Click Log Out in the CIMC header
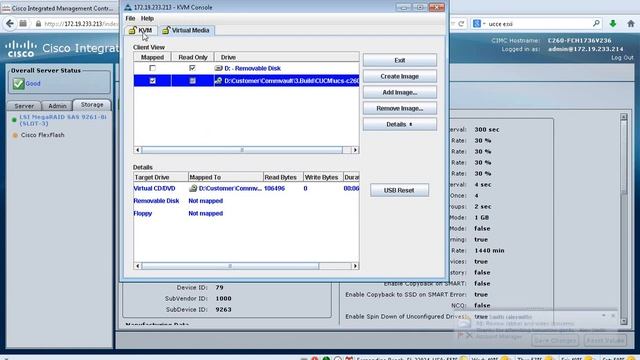The image size is (640, 360). 622,58
